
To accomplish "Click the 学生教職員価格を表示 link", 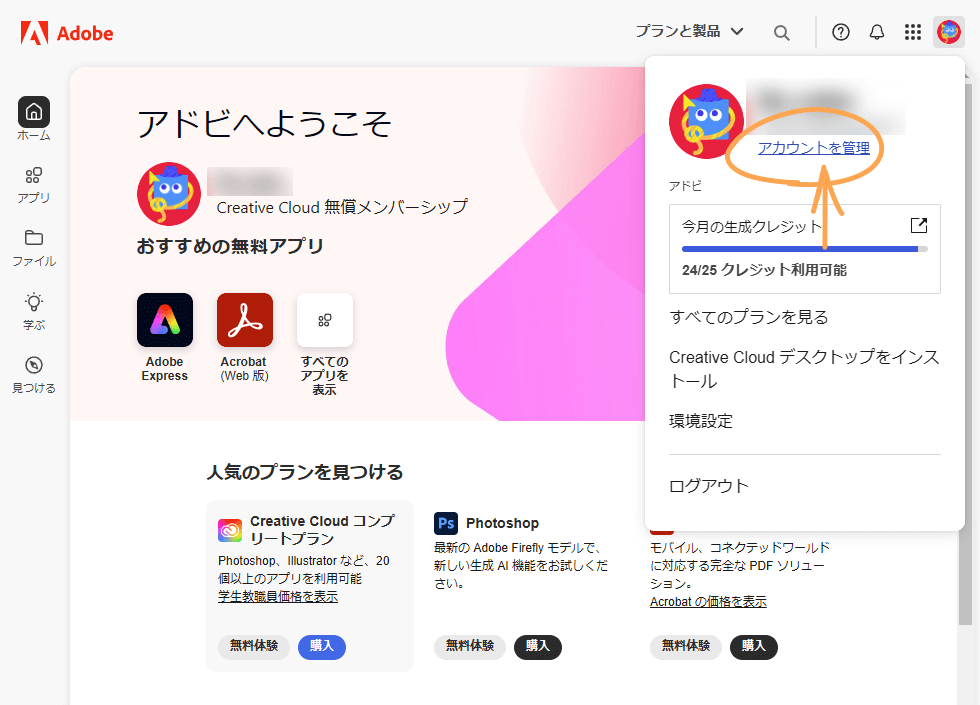I will point(278,596).
